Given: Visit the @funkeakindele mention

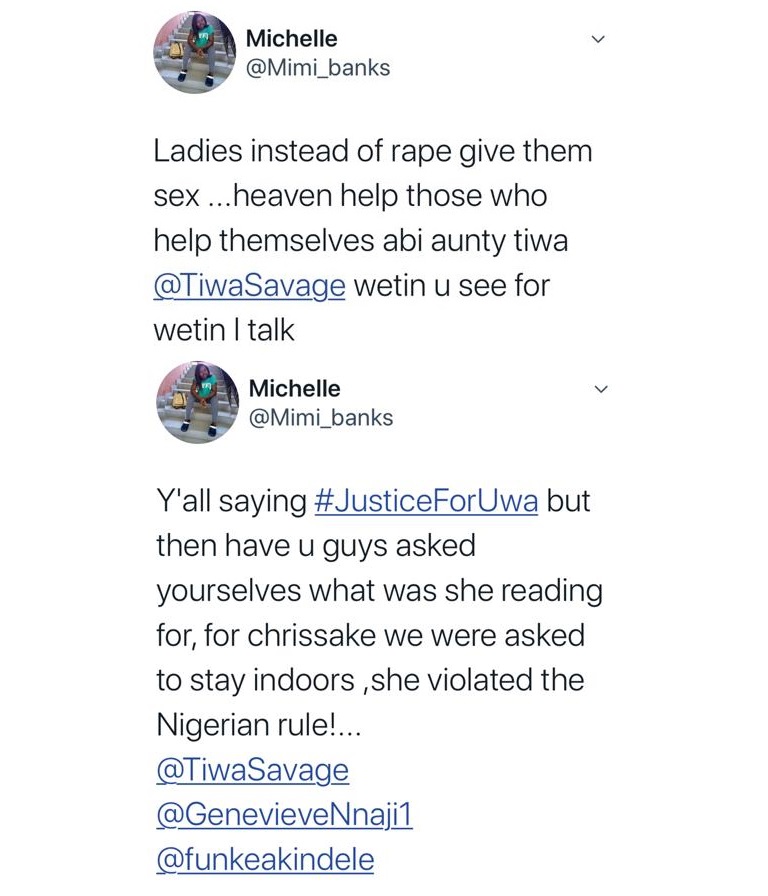Looking at the screenshot, I should pyautogui.click(x=265, y=860).
